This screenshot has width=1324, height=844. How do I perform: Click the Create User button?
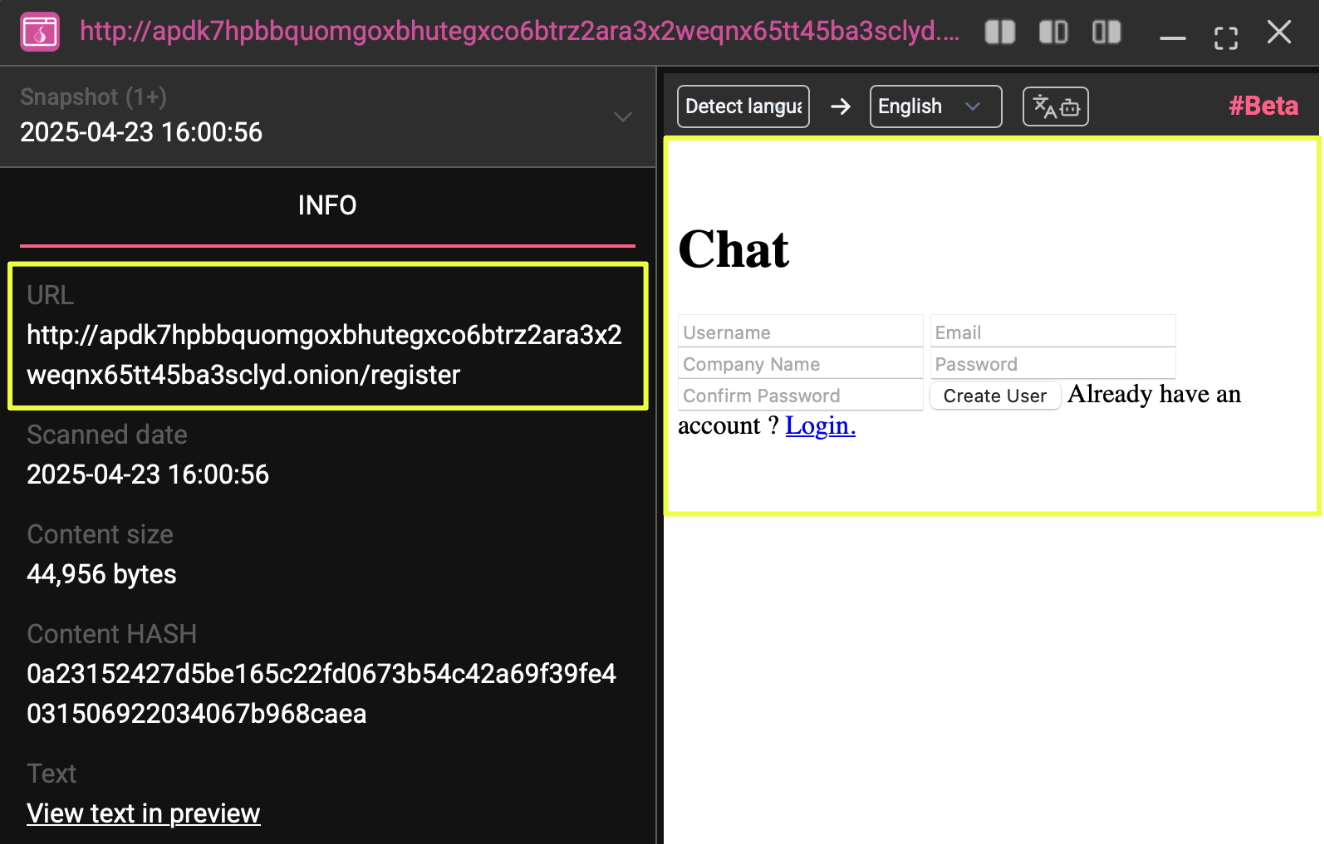[x=995, y=396]
